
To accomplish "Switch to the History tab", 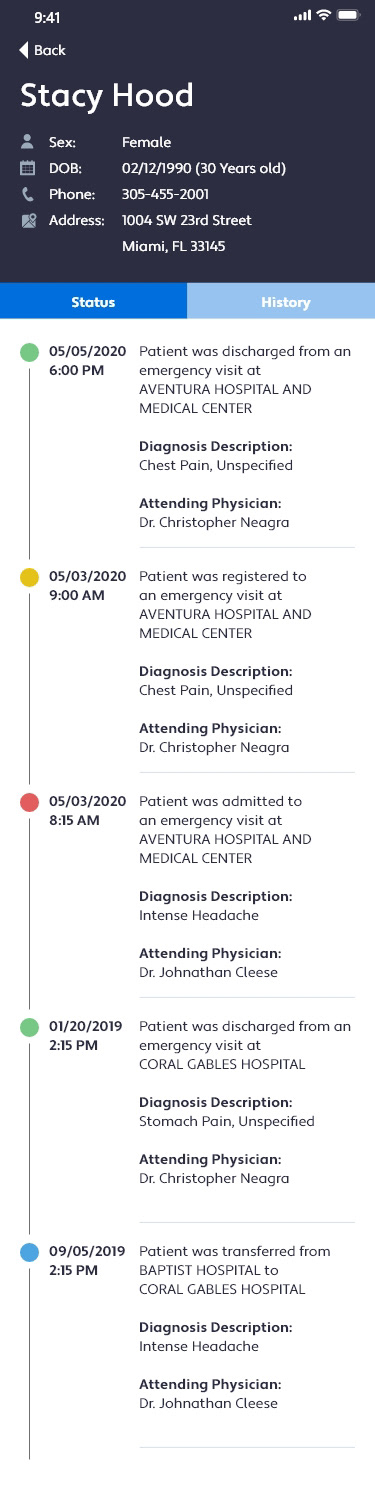I will coord(281,301).
